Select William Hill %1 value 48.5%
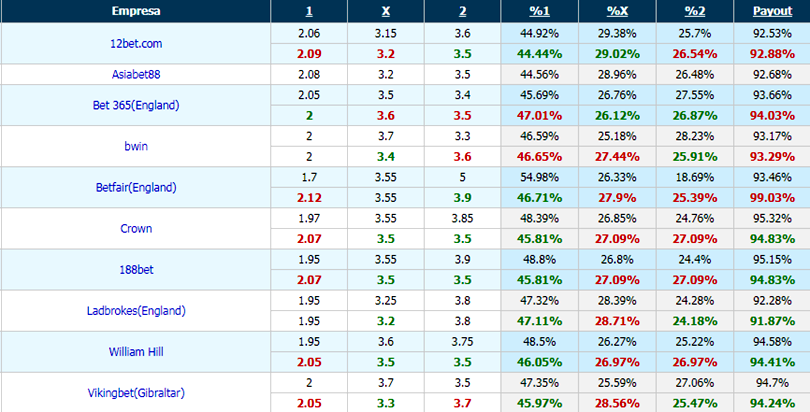810x412 pixels. [539, 342]
